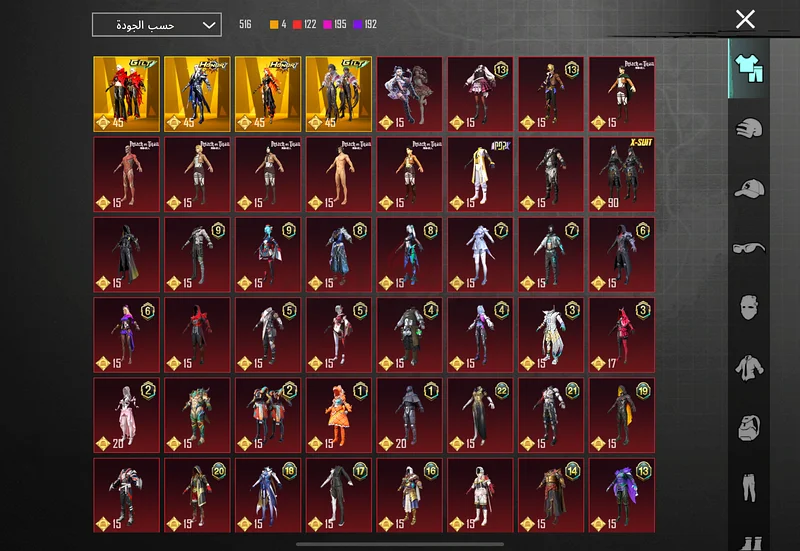Select the outfit with badge 22
This screenshot has height=551, width=800.
(x=480, y=415)
